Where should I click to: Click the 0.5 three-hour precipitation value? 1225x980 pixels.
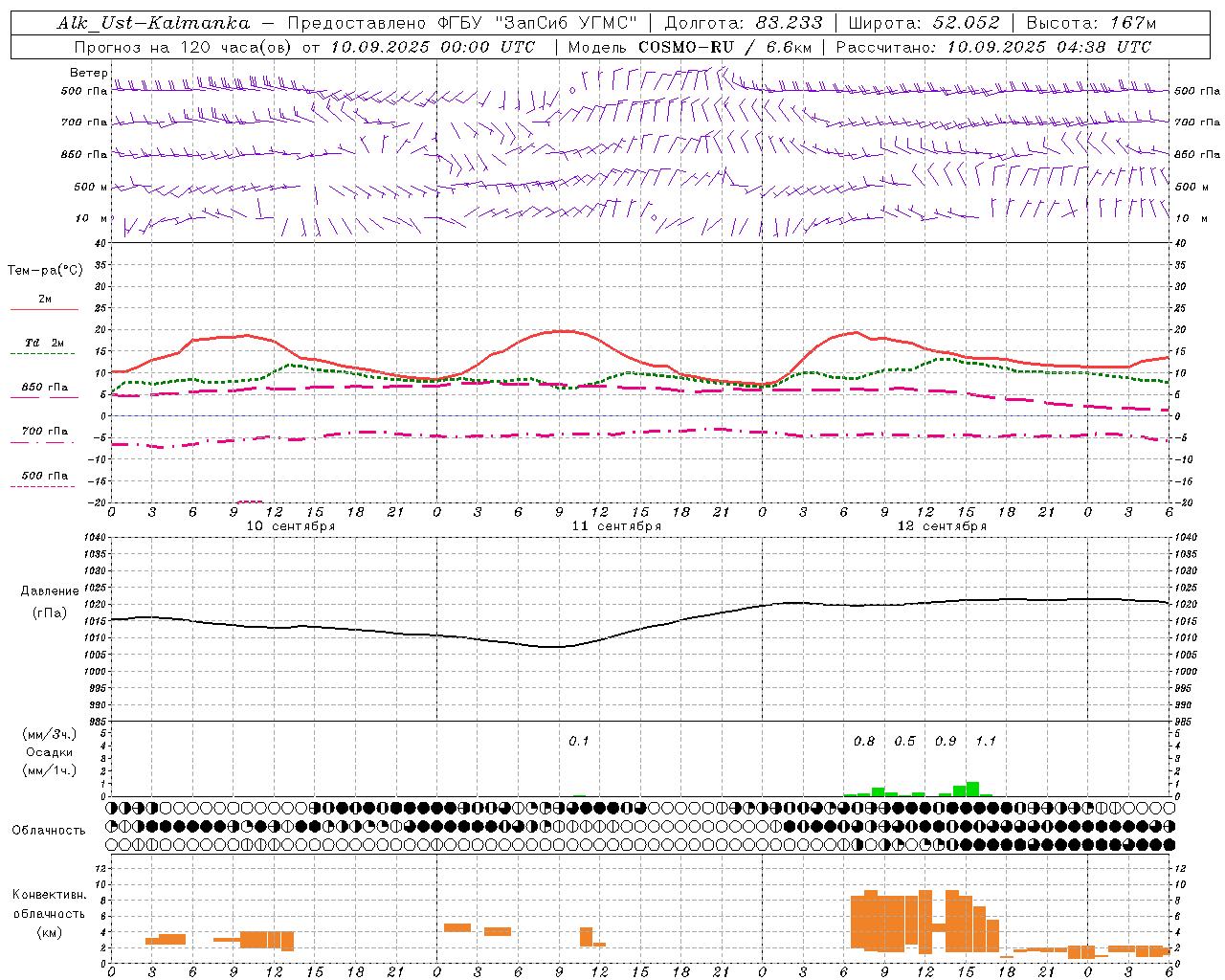pyautogui.click(x=904, y=742)
